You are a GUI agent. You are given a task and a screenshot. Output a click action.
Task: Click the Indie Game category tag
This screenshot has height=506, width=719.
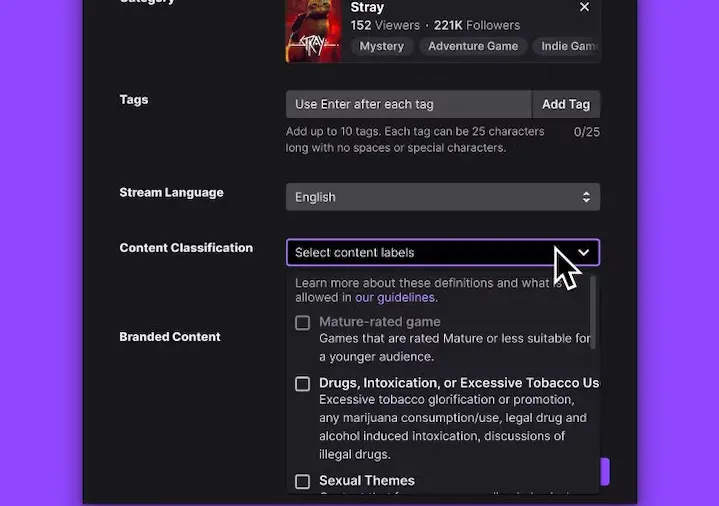click(568, 46)
